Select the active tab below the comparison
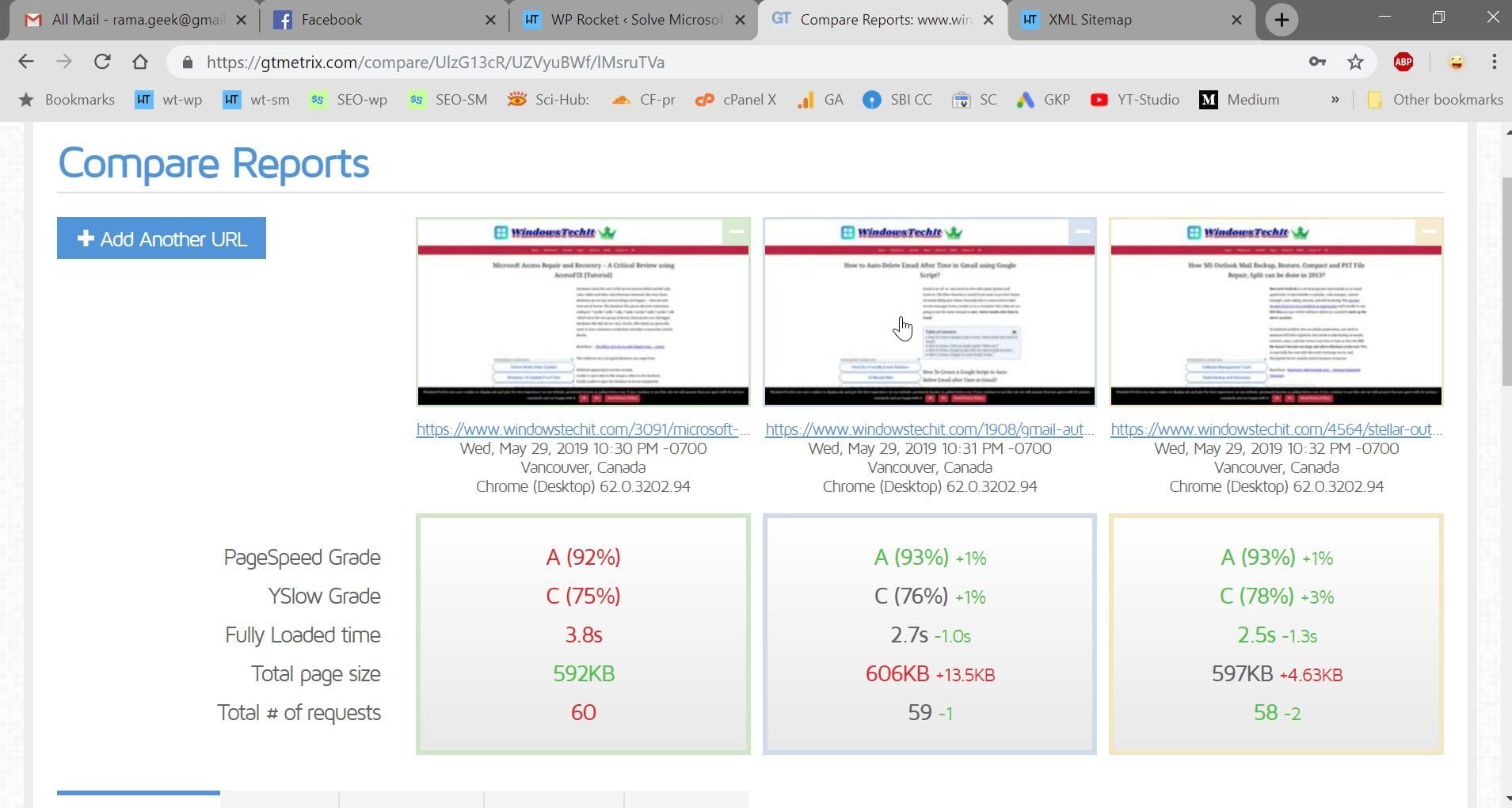 (139, 798)
